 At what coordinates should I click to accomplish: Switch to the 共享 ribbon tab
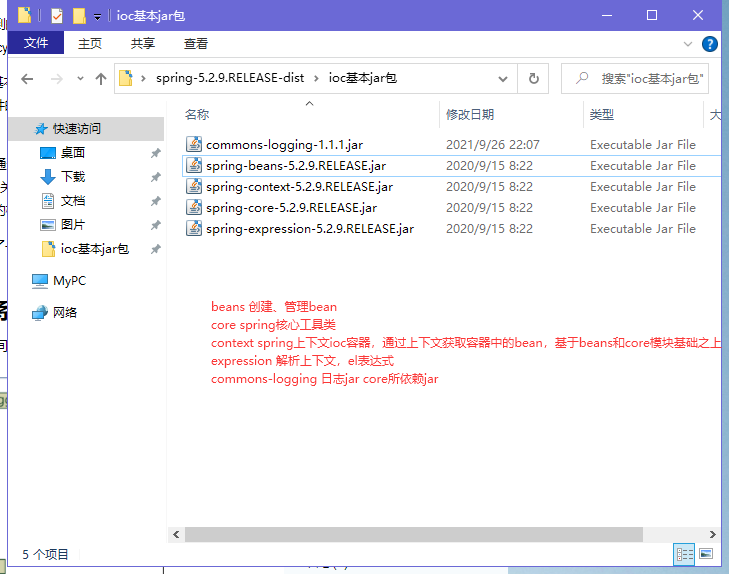click(x=143, y=43)
